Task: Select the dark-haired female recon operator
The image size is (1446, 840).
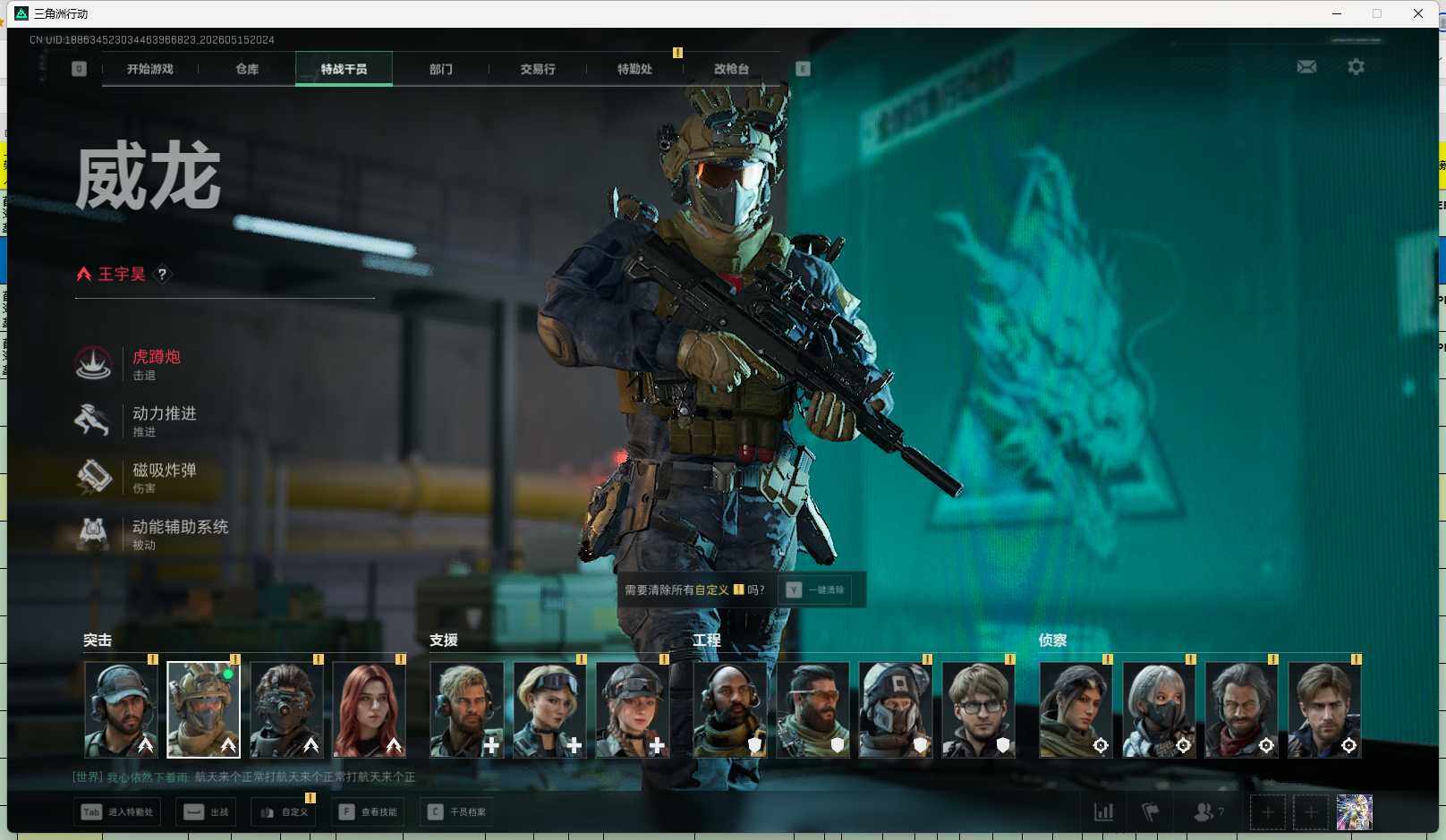Action: pyautogui.click(x=1076, y=709)
